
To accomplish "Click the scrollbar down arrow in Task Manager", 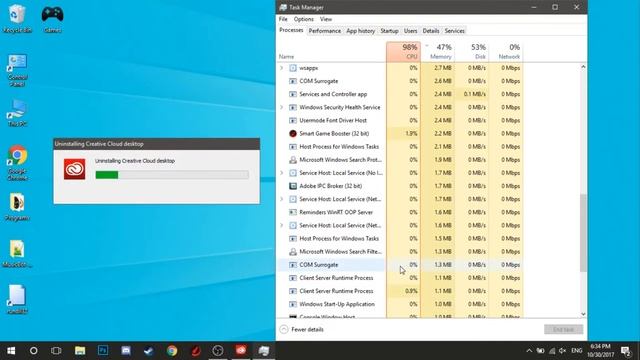I will pyautogui.click(x=583, y=314).
